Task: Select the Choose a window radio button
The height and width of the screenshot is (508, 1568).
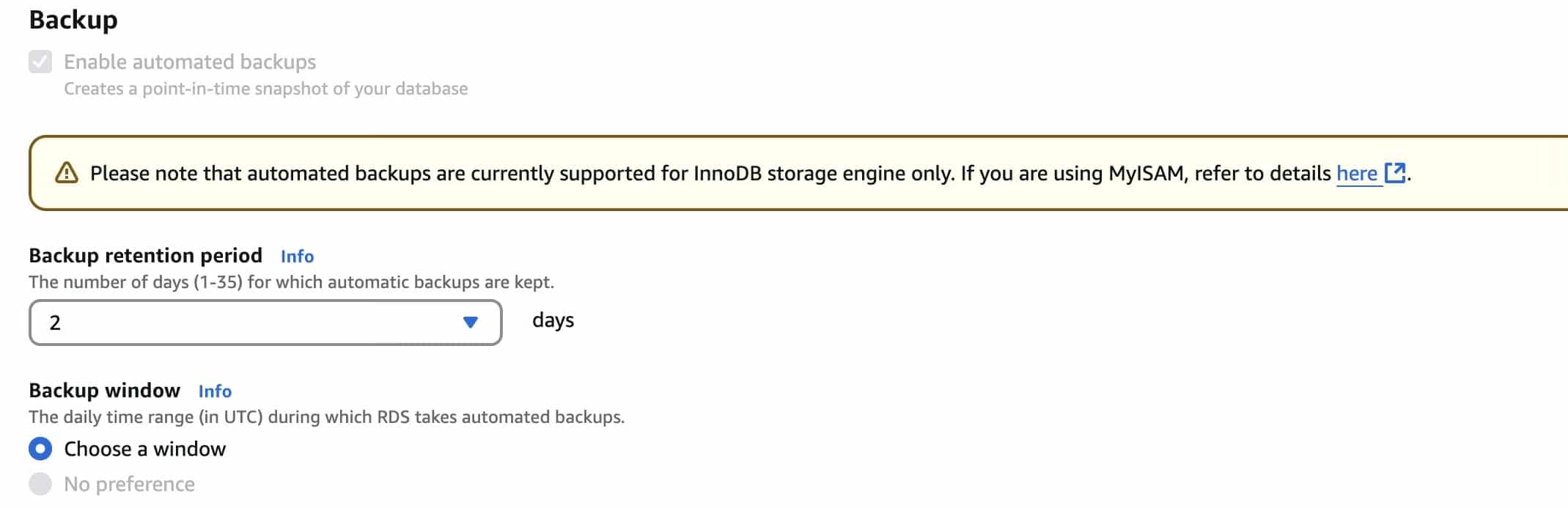Action: coord(40,449)
